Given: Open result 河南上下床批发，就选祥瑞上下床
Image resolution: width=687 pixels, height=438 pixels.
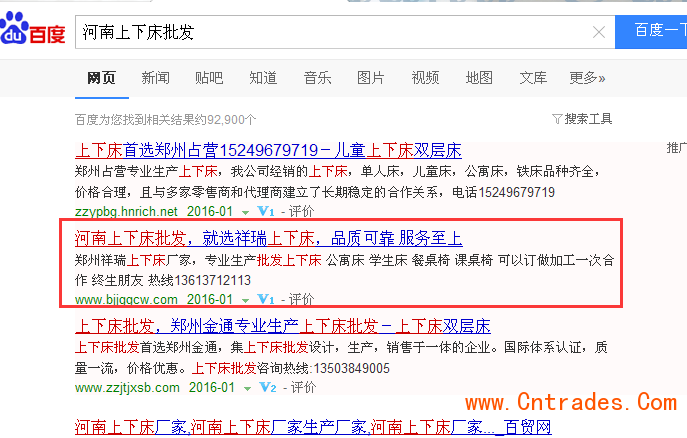Looking at the screenshot, I should coord(269,239).
